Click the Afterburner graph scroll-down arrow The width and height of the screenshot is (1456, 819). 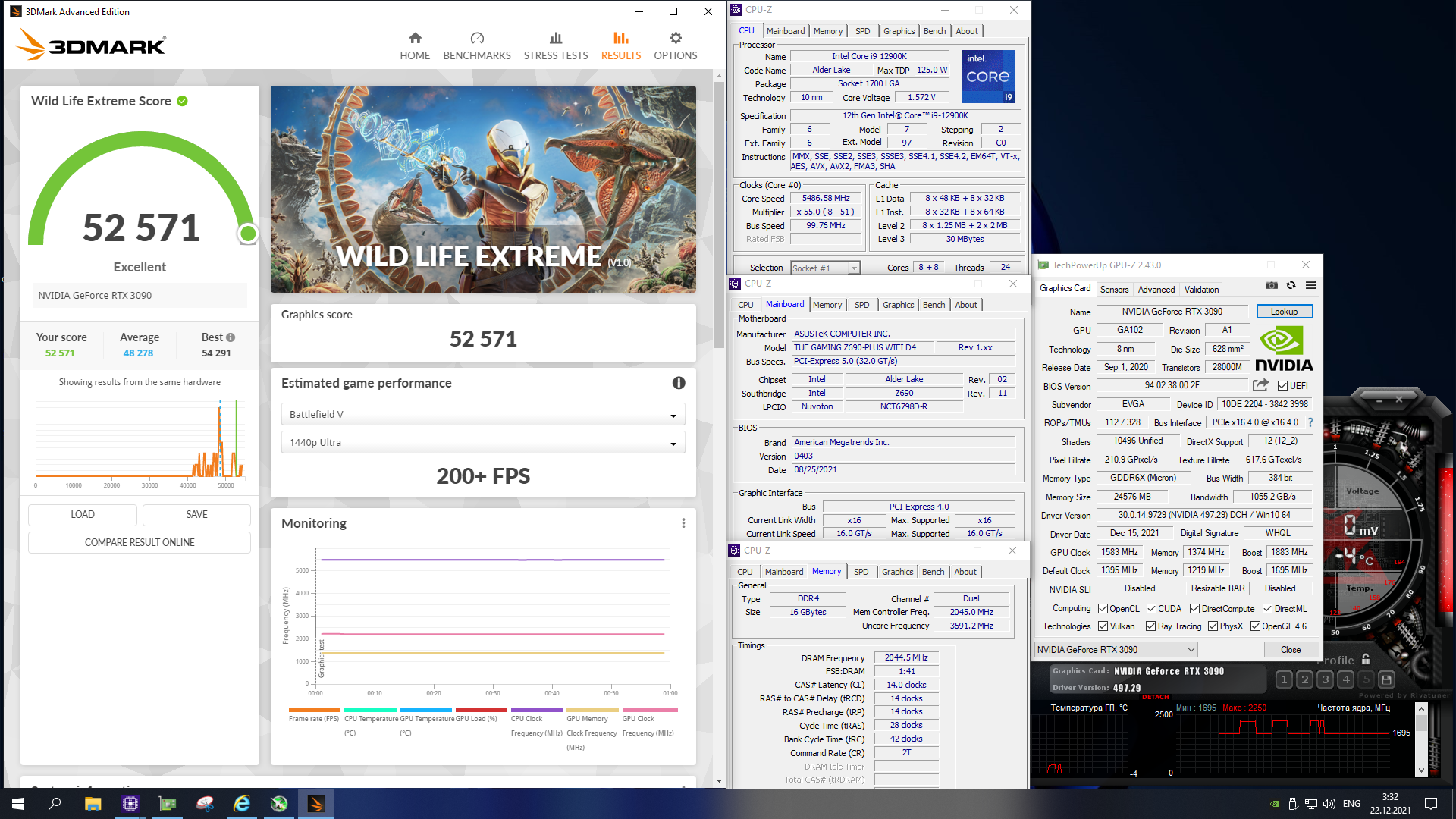click(1421, 770)
